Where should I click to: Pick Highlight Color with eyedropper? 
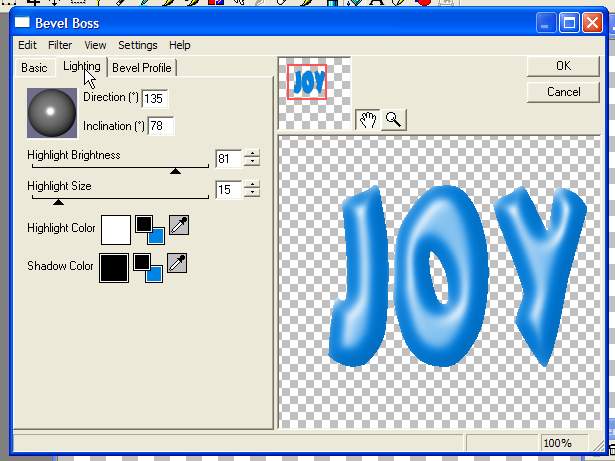(179, 225)
